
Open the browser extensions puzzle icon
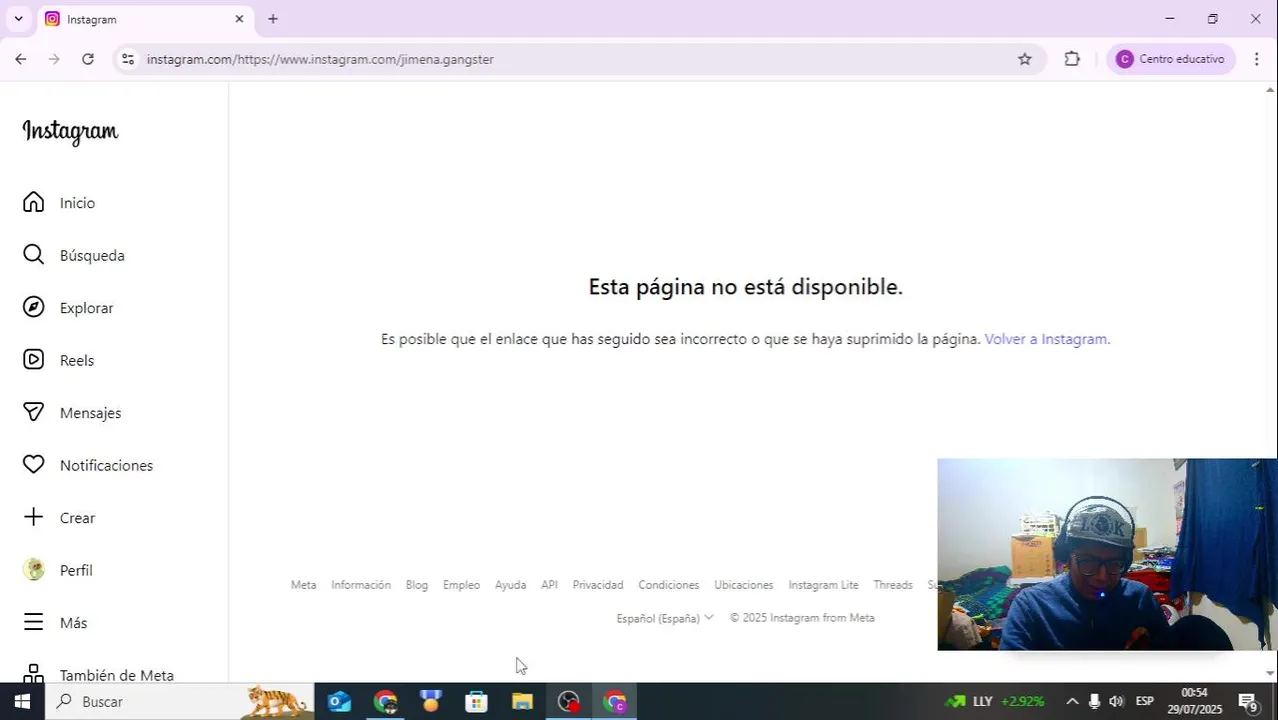[1072, 59]
